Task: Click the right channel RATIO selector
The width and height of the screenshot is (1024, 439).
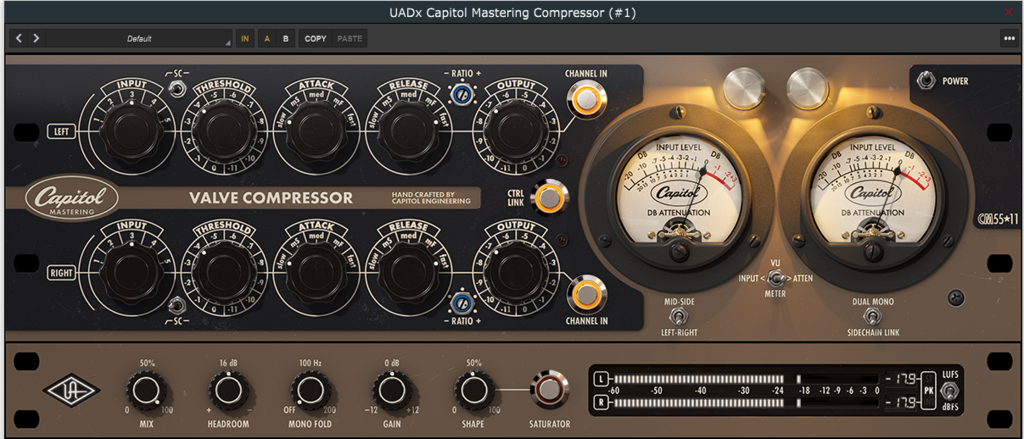Action: 462,302
